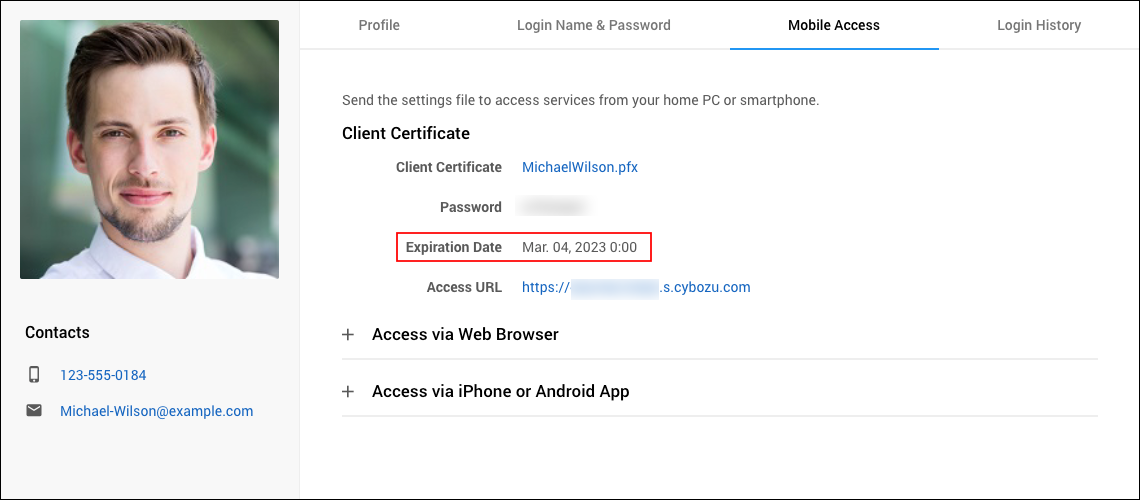Click the user's profile photo
The image size is (1140, 500).
point(149,149)
